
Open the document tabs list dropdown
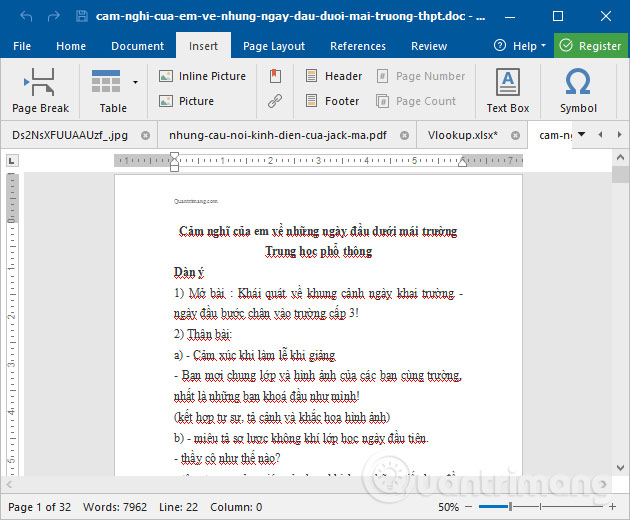pos(581,134)
